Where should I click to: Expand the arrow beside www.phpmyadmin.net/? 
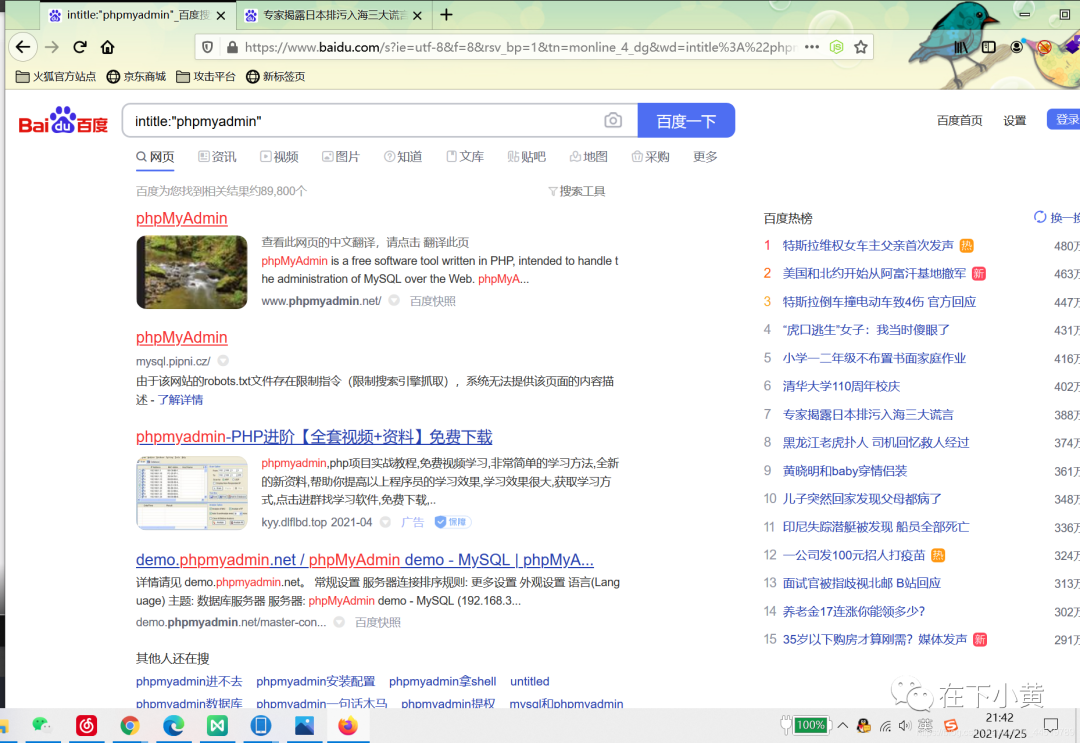tap(394, 300)
